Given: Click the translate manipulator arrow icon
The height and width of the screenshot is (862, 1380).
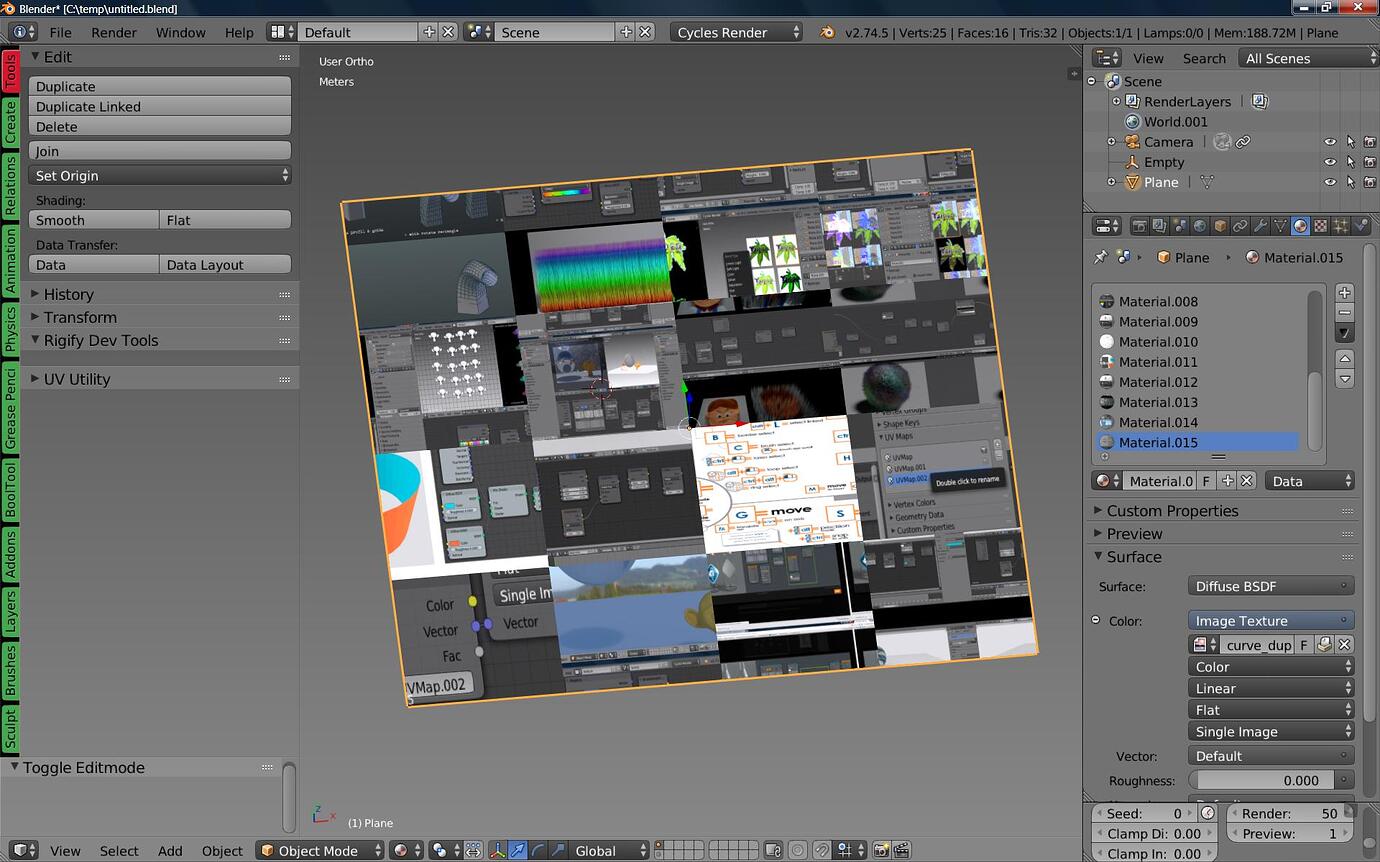Looking at the screenshot, I should pyautogui.click(x=517, y=850).
